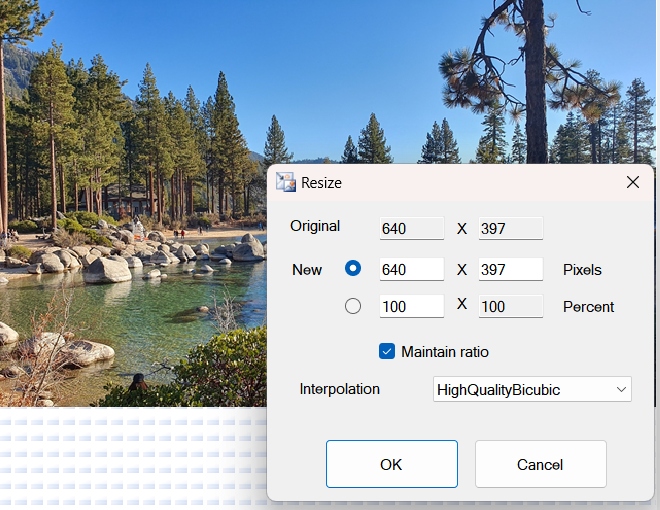Viewport: 660px width, 510px height.
Task: Click the Original width field
Action: click(x=412, y=228)
